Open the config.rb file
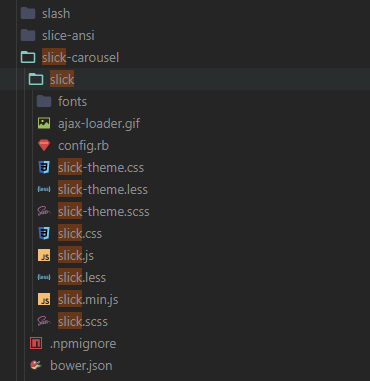Viewport: 370px width, 381px height. (x=83, y=146)
